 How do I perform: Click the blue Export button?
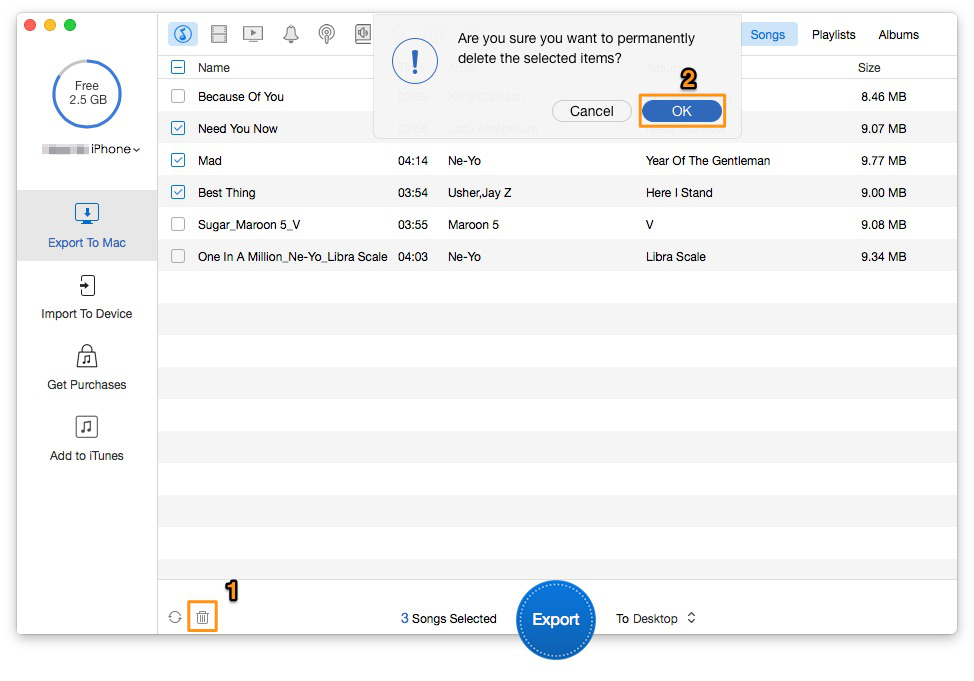556,619
